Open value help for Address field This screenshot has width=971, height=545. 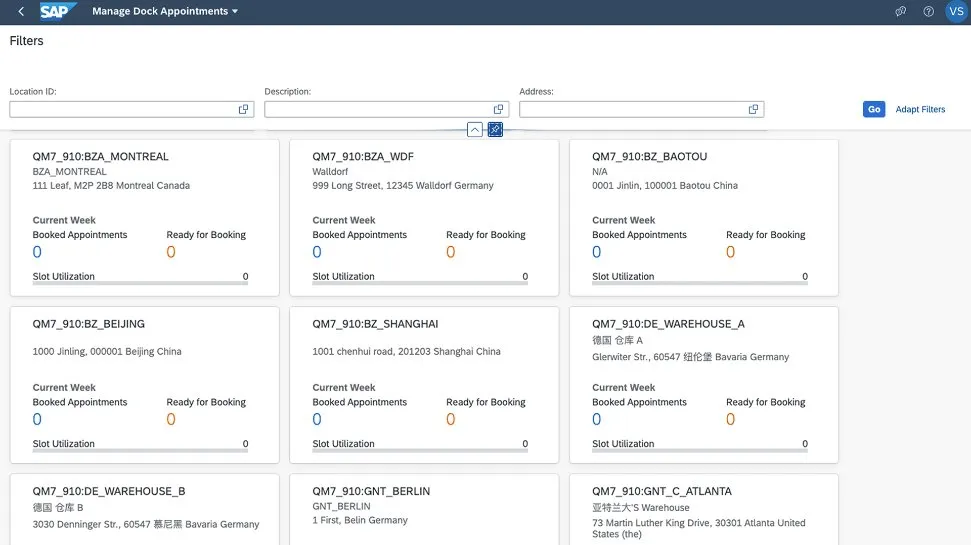tap(753, 109)
